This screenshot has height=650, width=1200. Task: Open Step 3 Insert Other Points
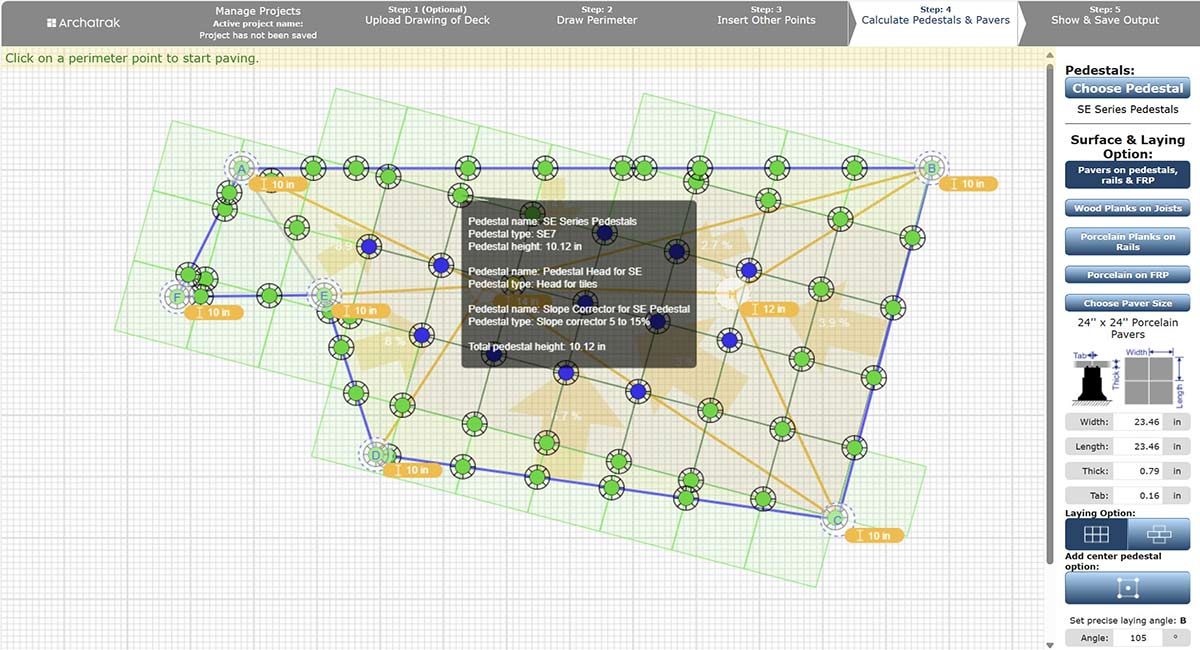coord(766,20)
